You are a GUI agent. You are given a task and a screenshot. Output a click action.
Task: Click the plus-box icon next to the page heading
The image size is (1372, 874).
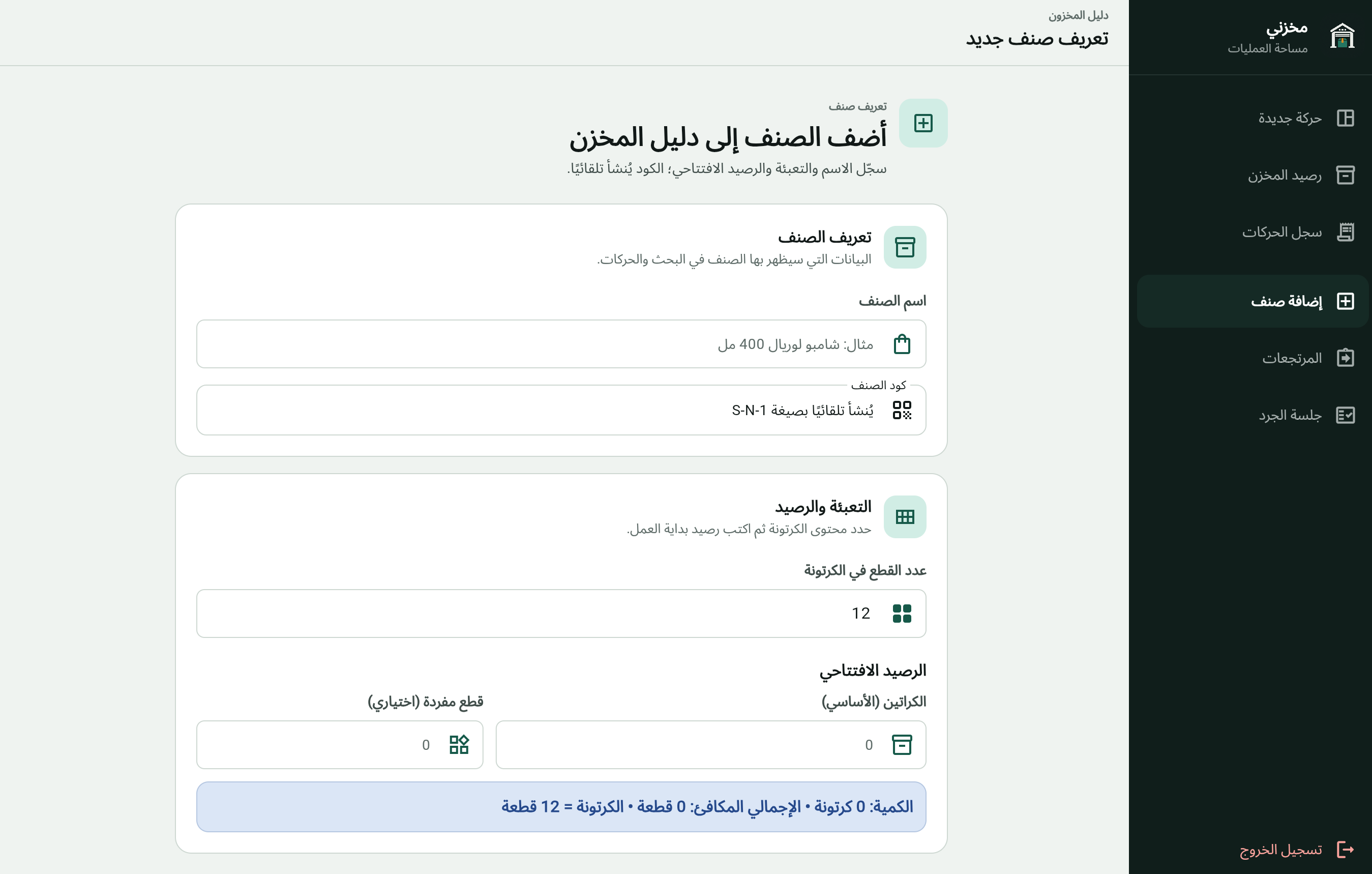coord(923,123)
